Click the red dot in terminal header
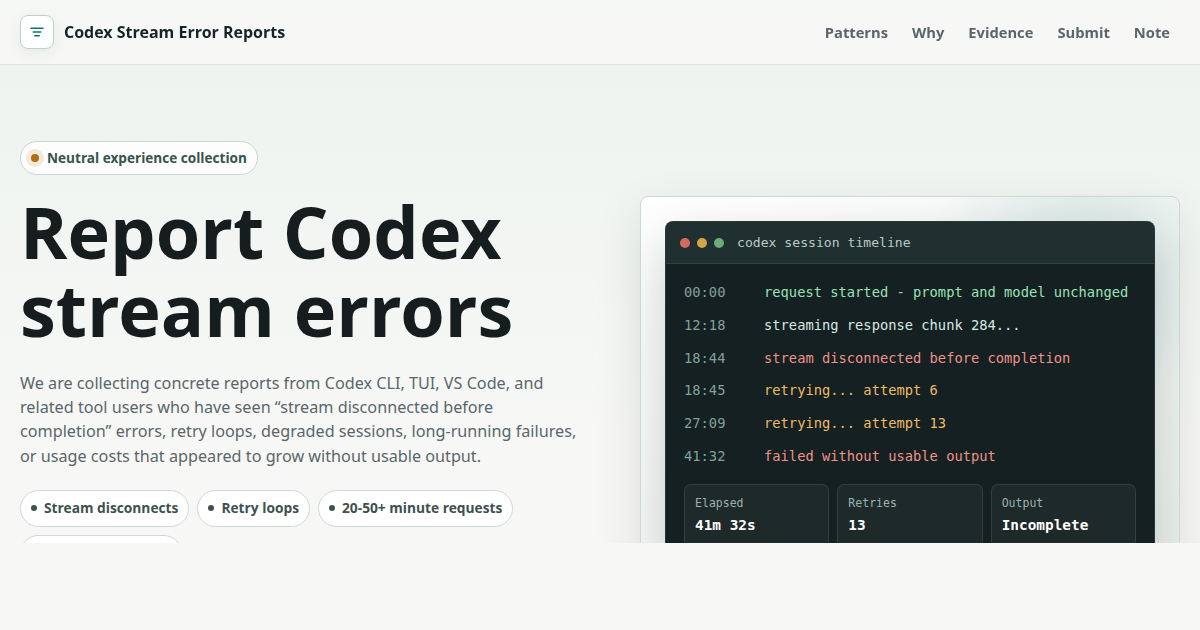 pyautogui.click(x=685, y=243)
